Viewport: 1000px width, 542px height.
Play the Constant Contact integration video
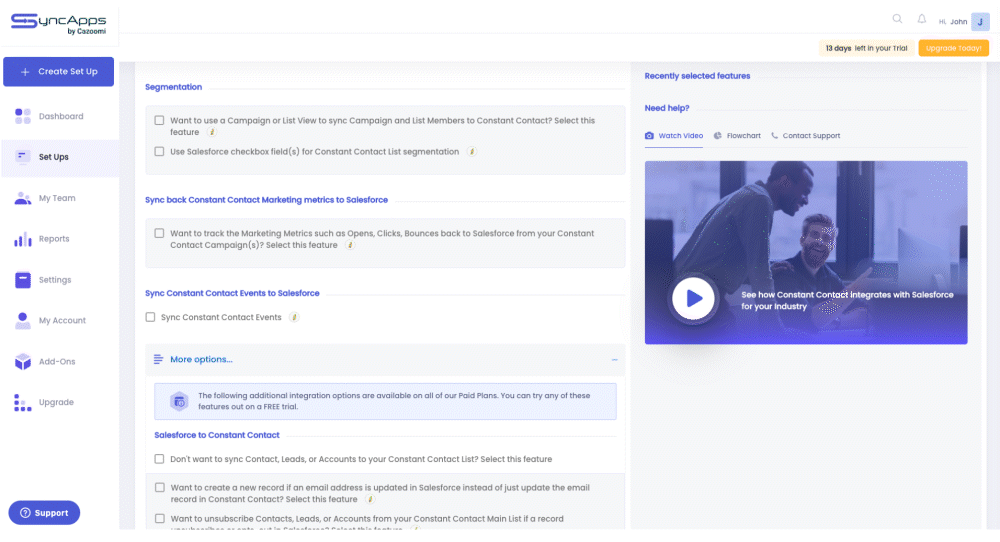693,298
